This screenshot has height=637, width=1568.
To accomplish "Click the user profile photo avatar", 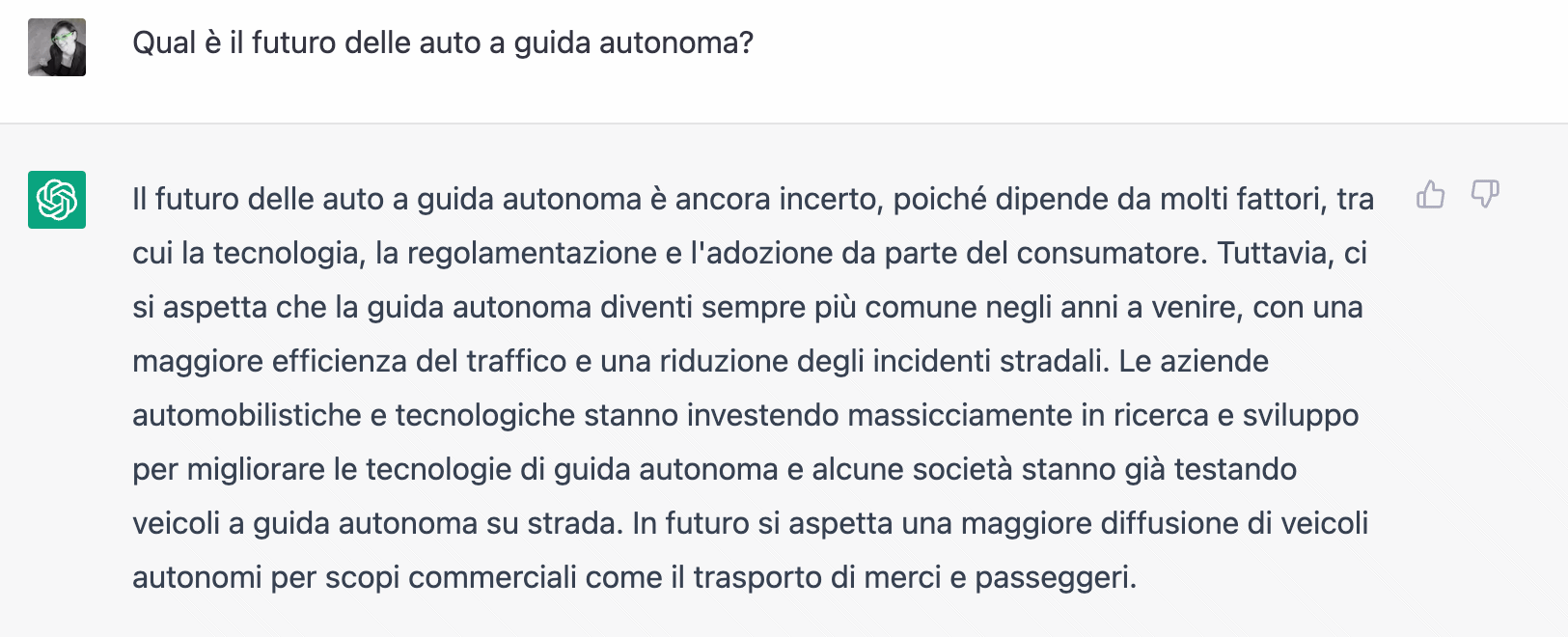I will [x=57, y=47].
